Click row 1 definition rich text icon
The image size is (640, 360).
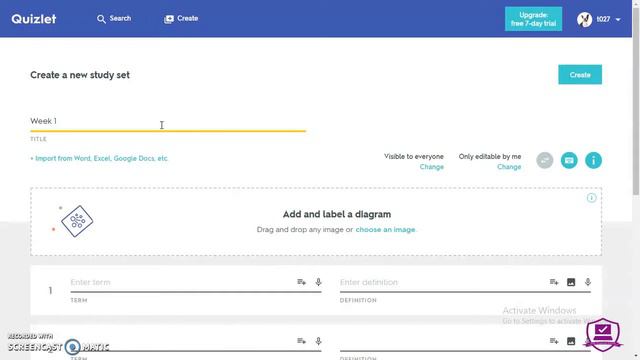[x=554, y=282]
